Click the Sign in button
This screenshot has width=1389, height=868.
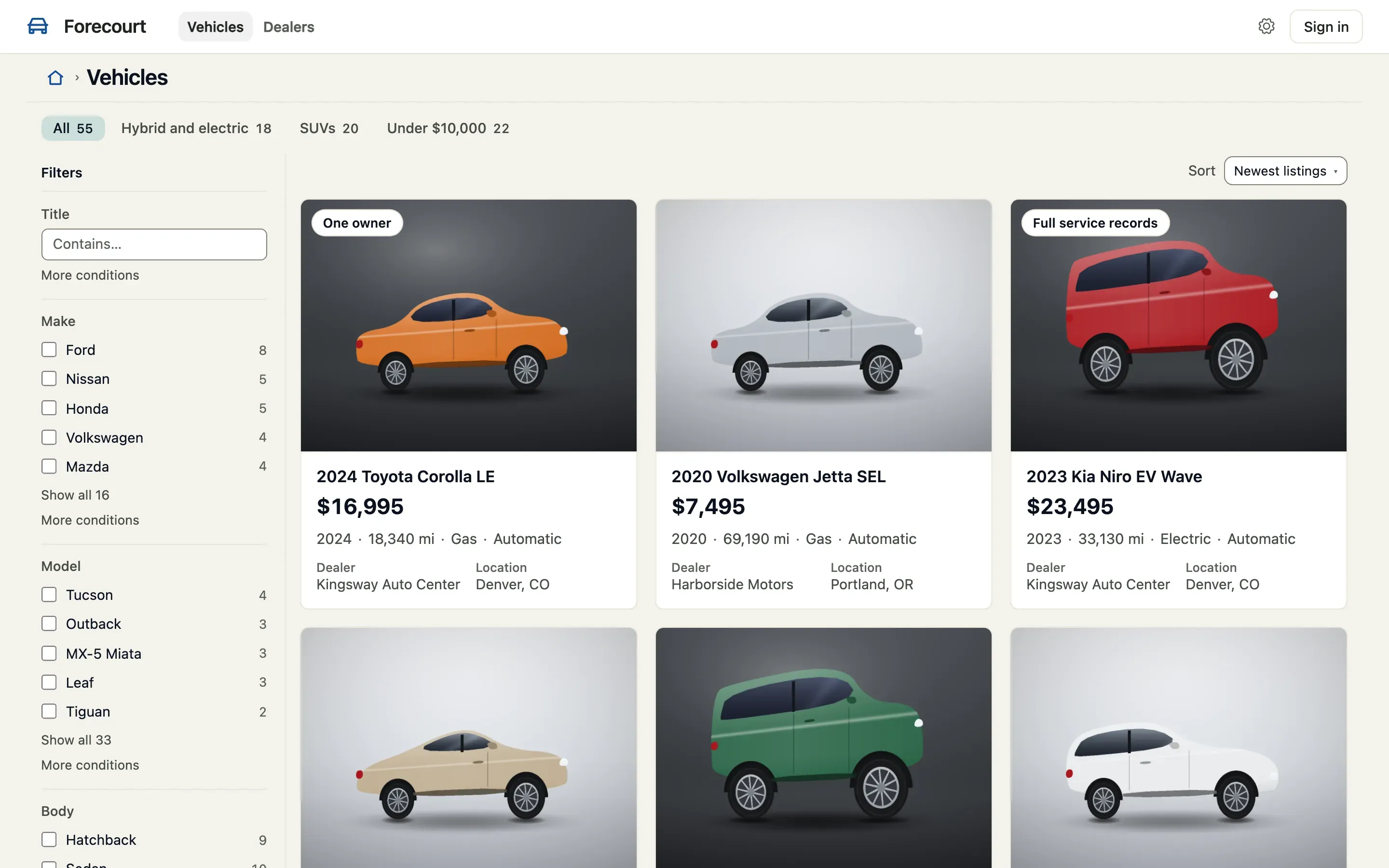1326,27
